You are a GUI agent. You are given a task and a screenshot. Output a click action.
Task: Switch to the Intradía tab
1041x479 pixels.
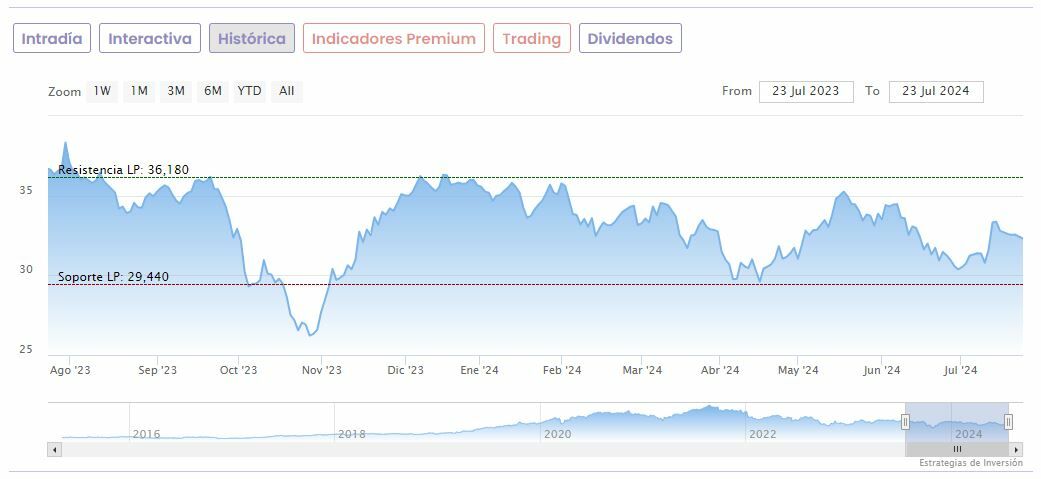[x=52, y=39]
